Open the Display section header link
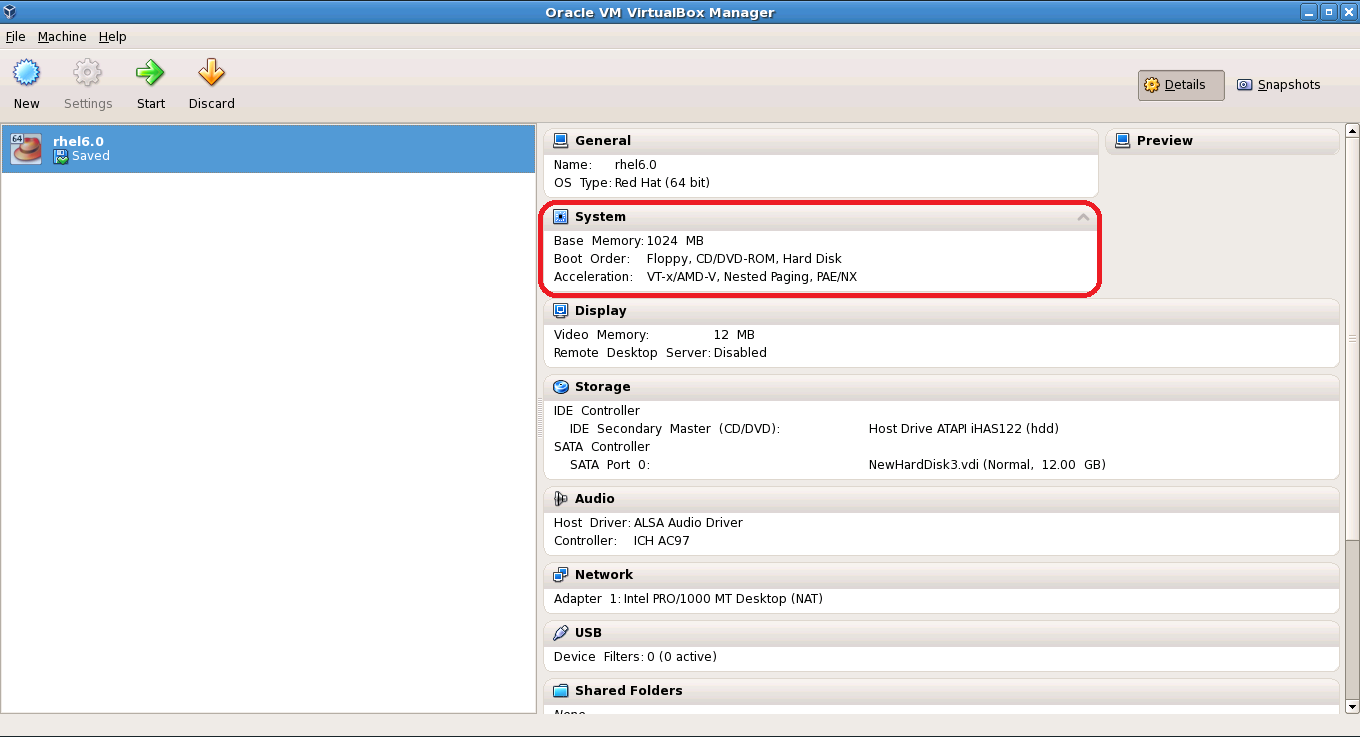Image resolution: width=1360 pixels, height=737 pixels. pyautogui.click(x=601, y=311)
